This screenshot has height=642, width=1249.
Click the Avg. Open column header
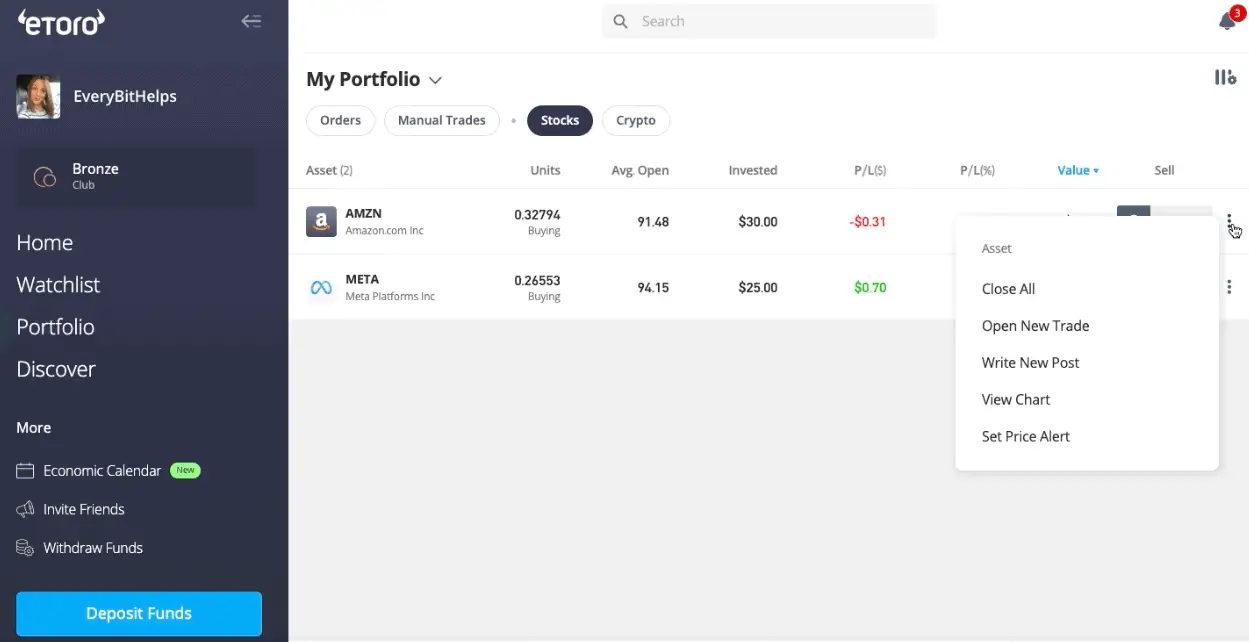pyautogui.click(x=640, y=170)
